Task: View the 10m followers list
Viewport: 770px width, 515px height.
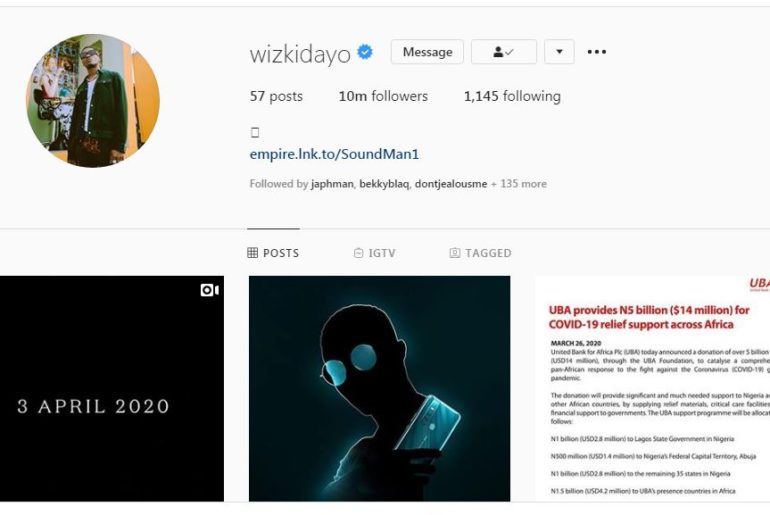Action: [x=383, y=96]
